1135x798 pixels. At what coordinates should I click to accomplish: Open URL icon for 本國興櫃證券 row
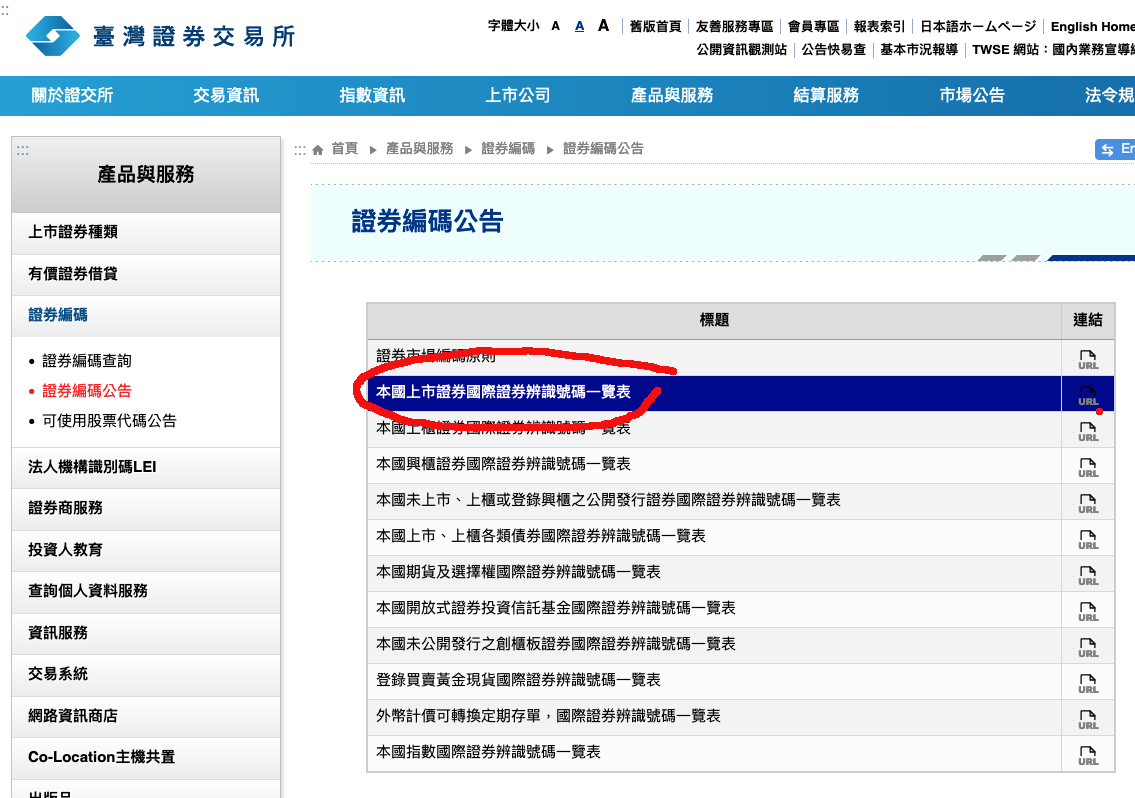(x=1087, y=466)
